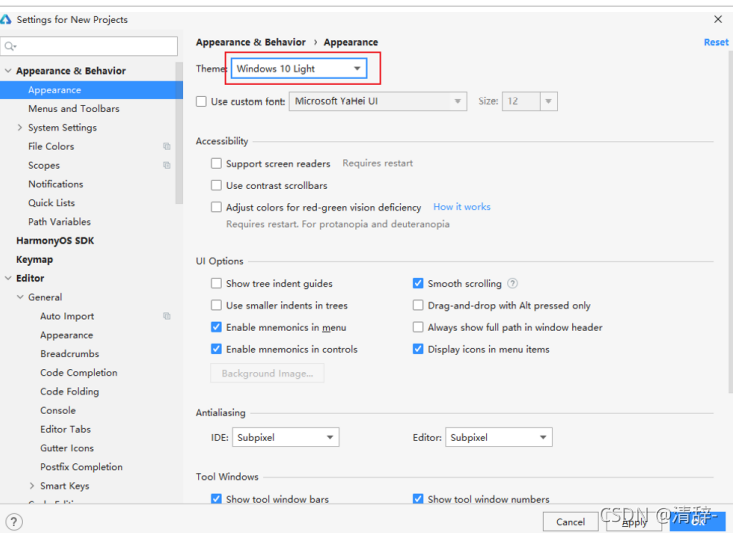Uncheck Display icons in menu items
Viewport: 733px width, 533px height.
418,349
